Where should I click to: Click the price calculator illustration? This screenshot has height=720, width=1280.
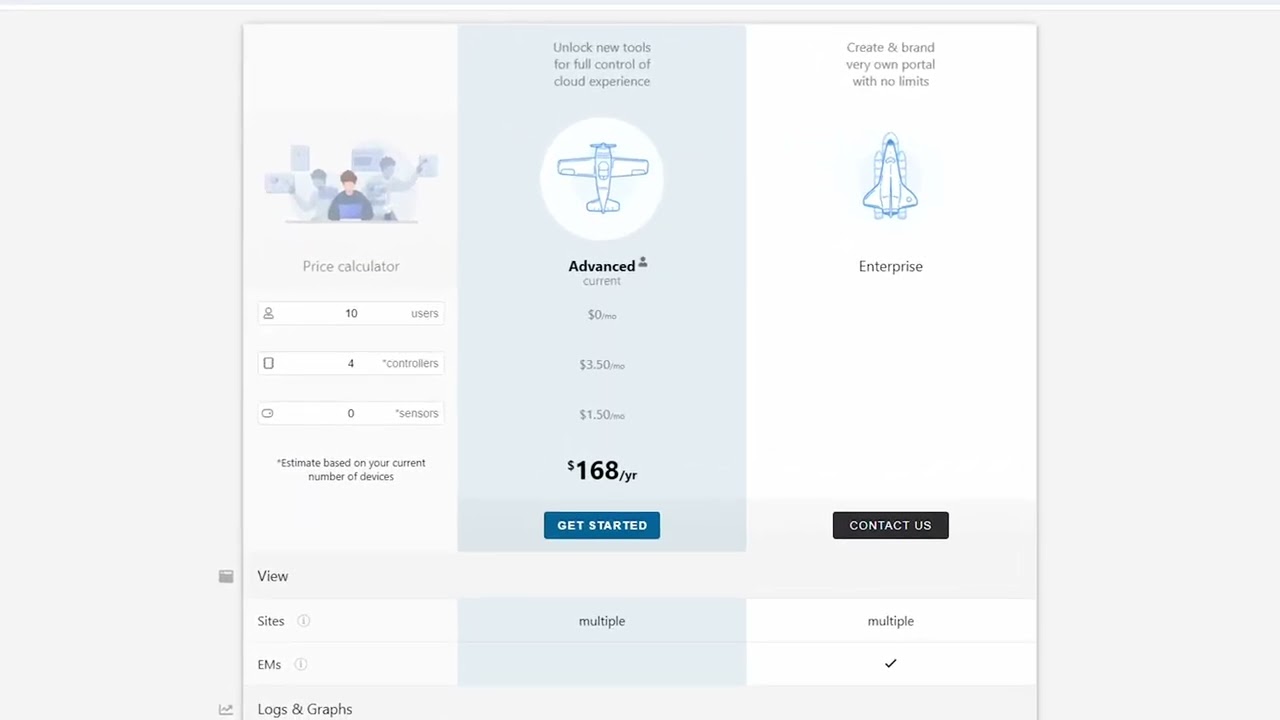351,183
